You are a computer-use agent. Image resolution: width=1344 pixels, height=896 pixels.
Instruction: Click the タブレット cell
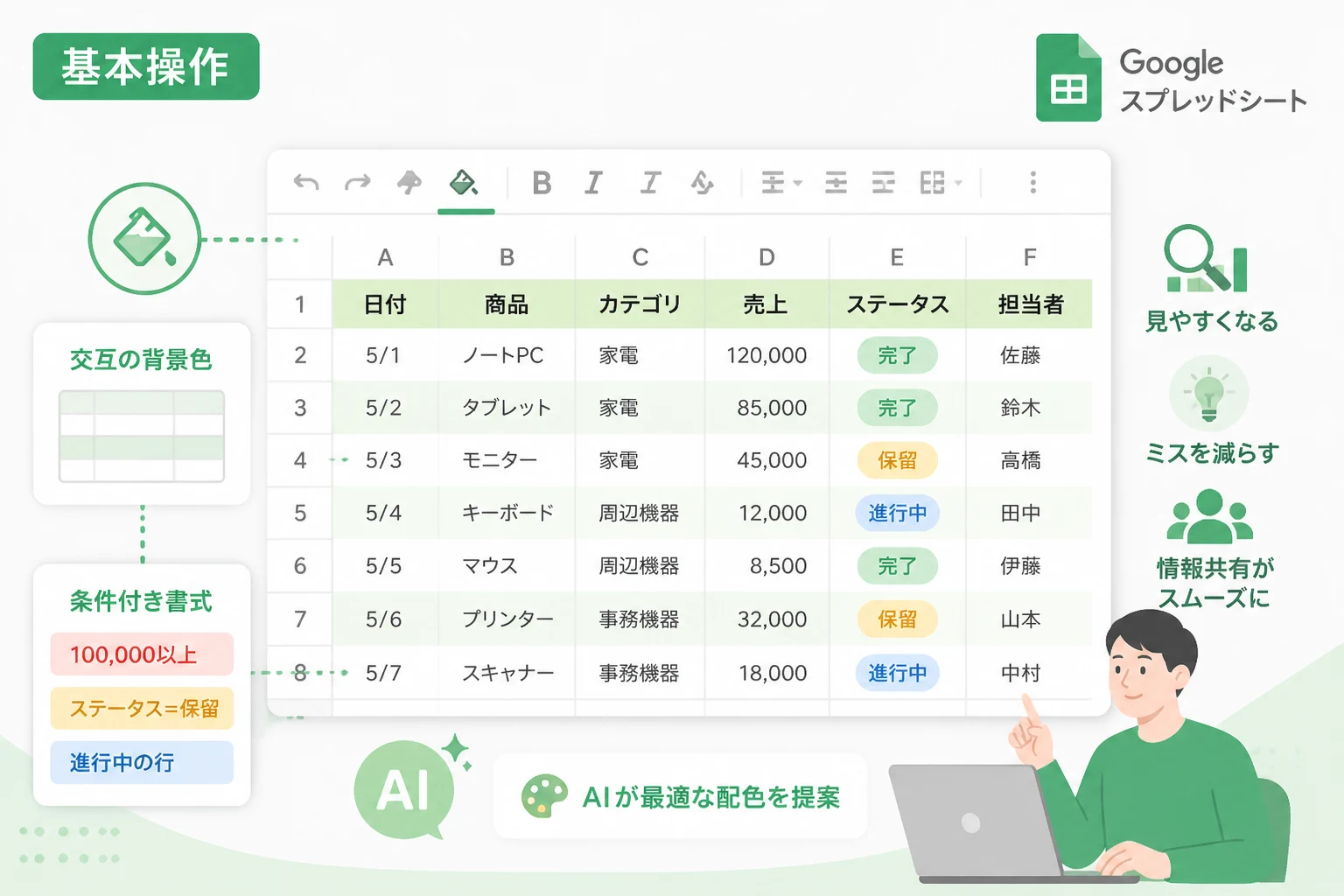point(507,408)
